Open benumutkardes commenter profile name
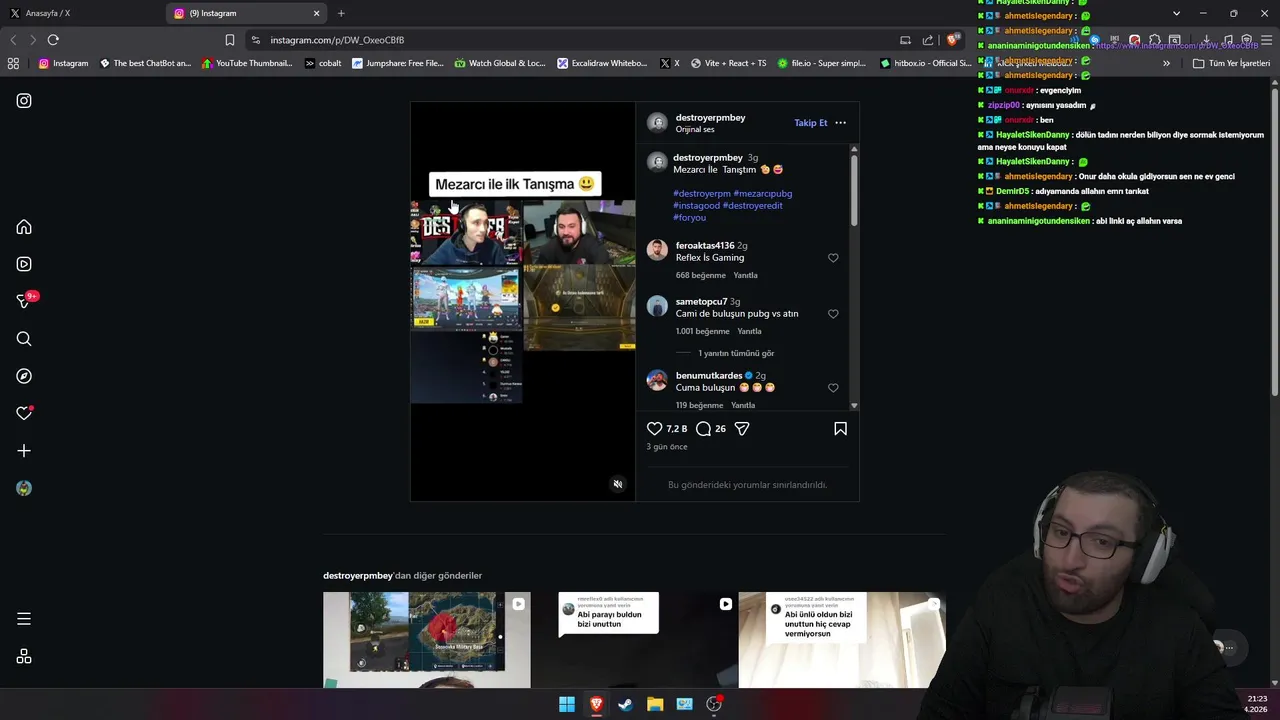 click(x=709, y=376)
